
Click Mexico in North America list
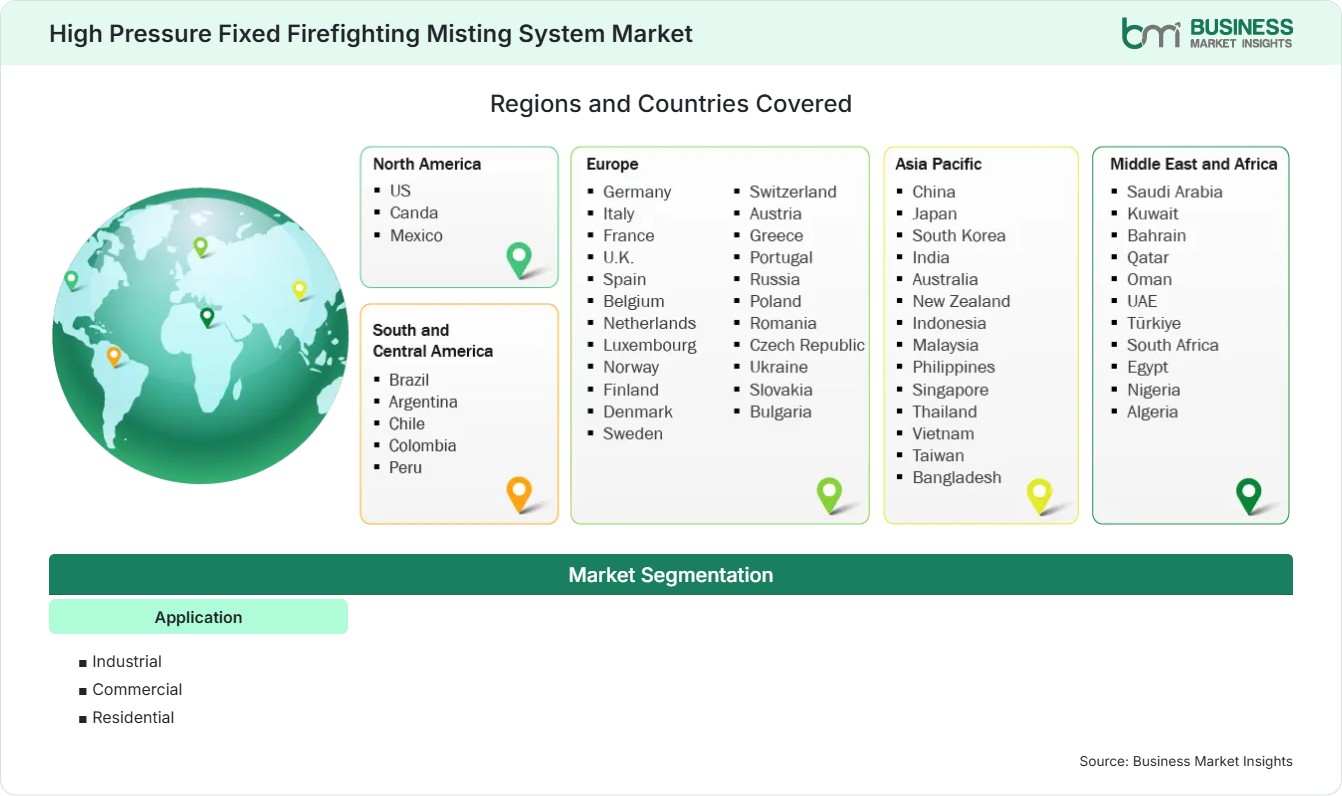416,235
